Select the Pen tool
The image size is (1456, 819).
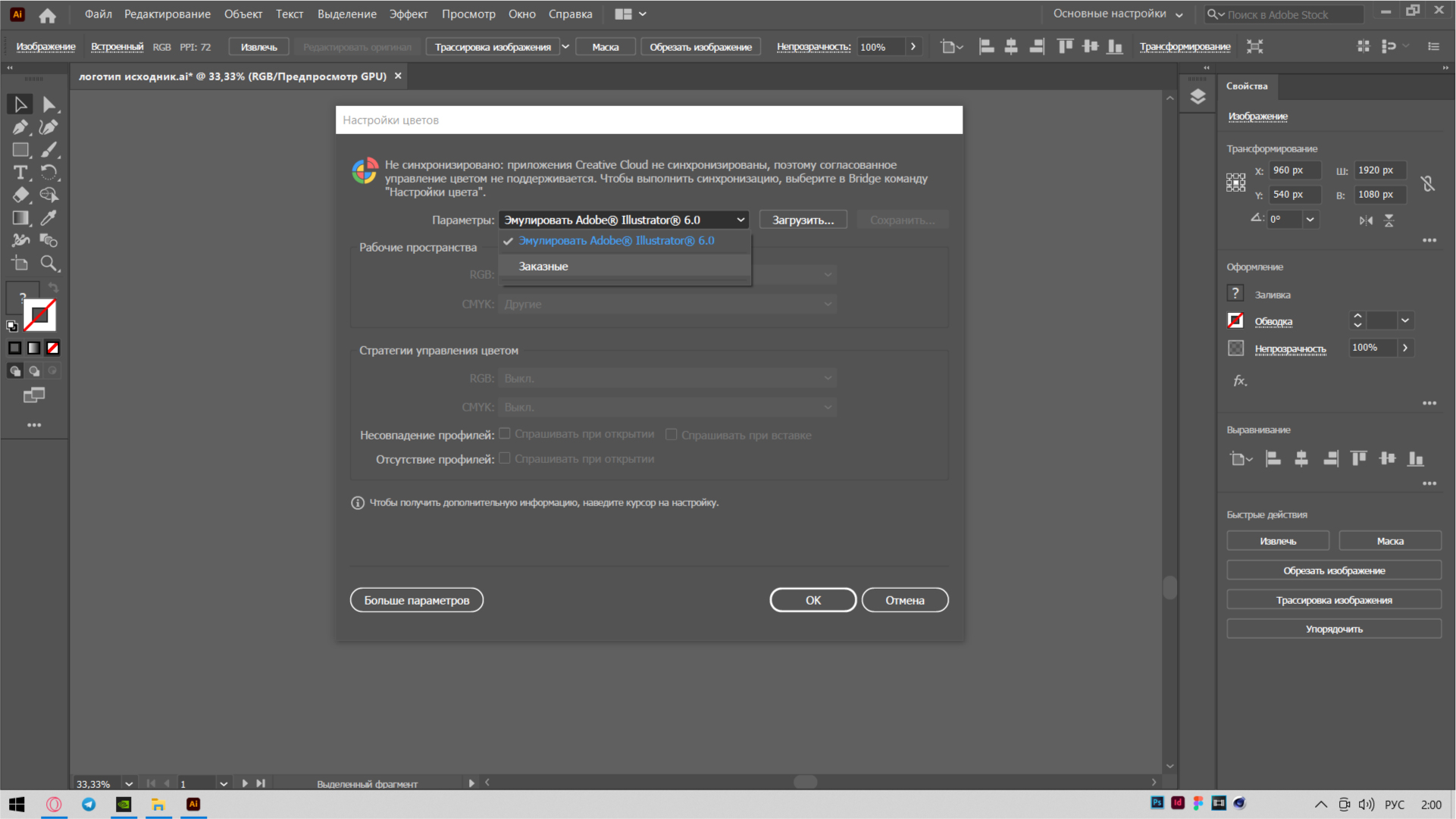(x=20, y=127)
